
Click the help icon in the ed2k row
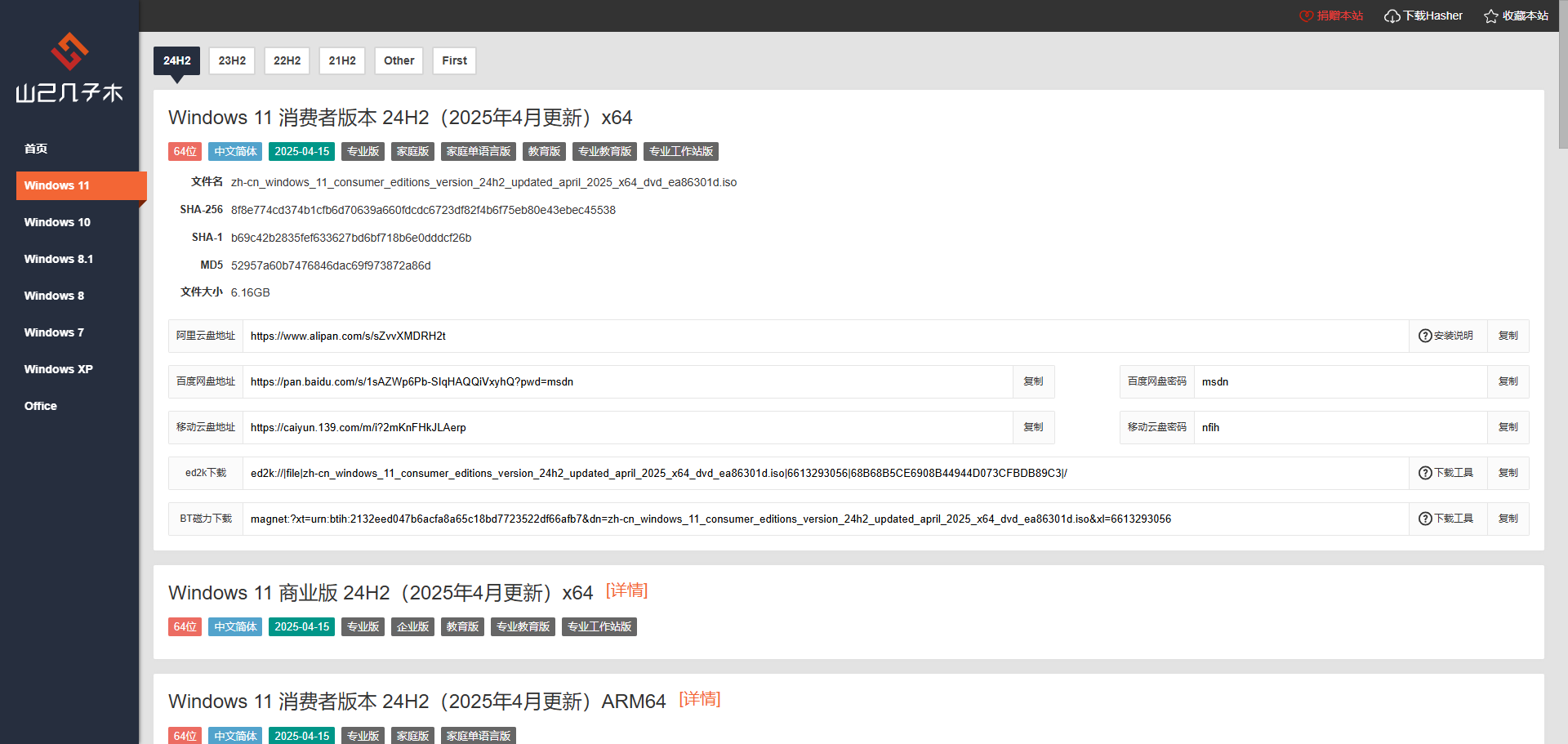click(x=1425, y=473)
